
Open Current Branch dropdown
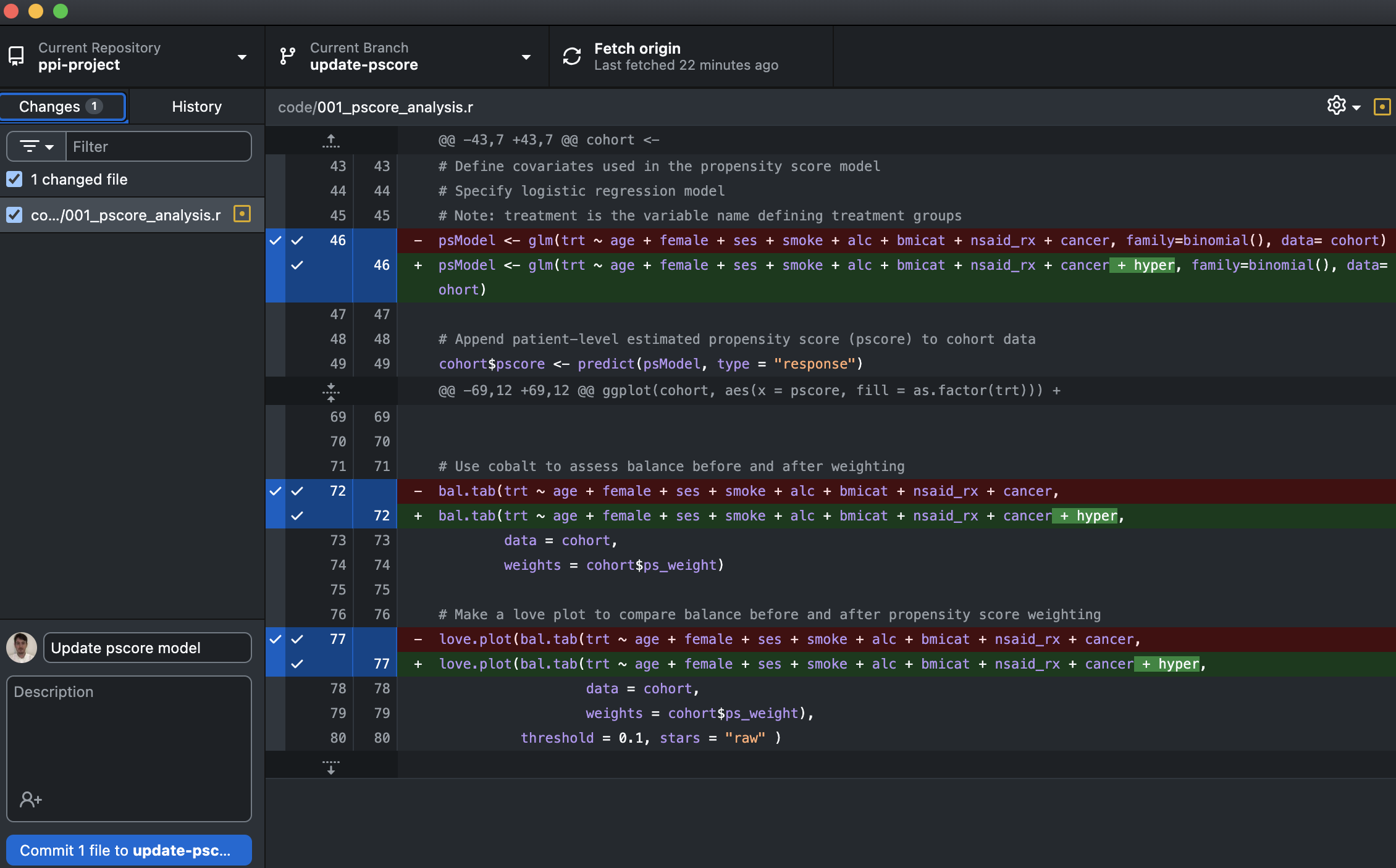526,57
